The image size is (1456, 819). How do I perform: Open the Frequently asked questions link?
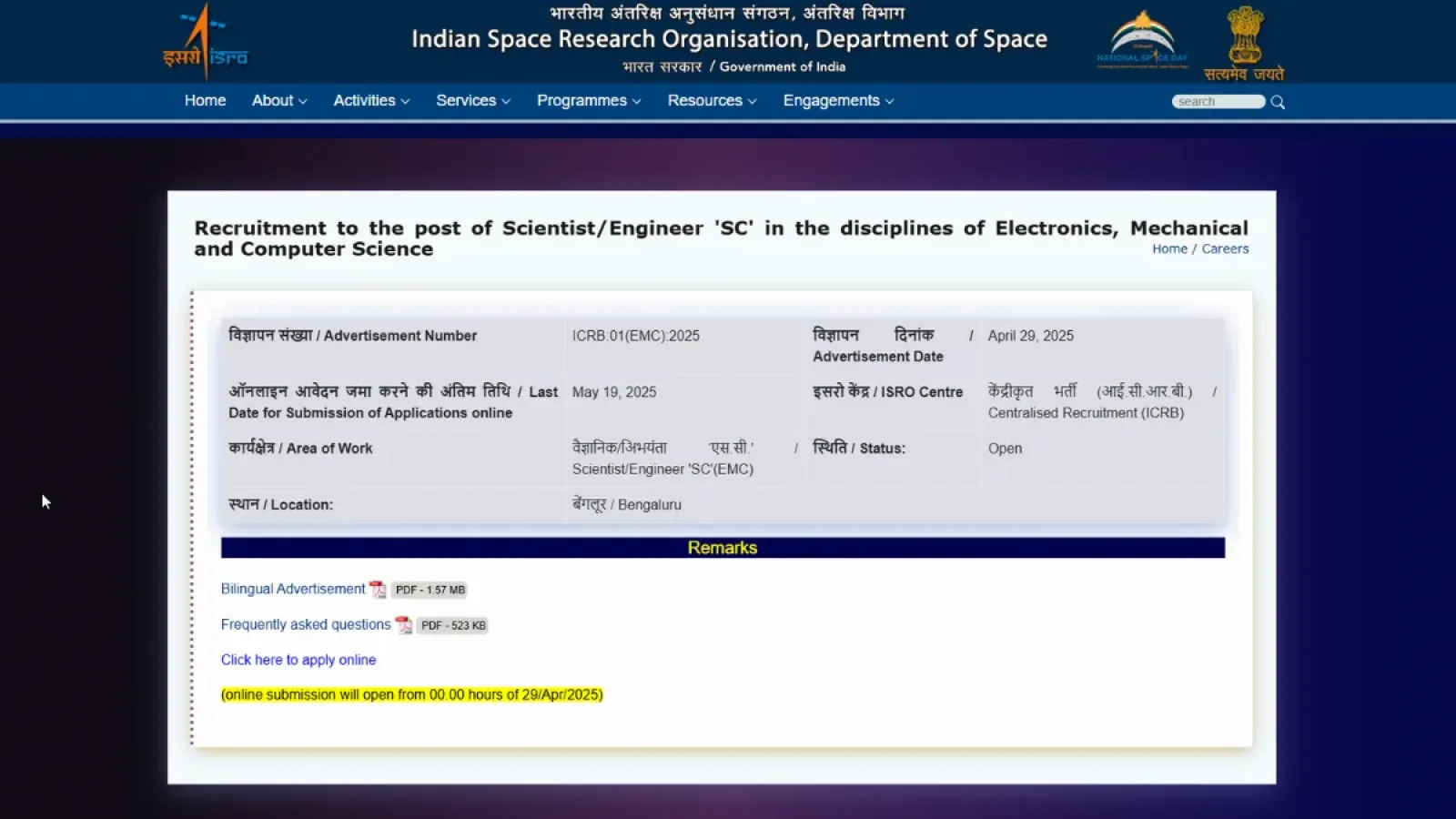coord(306,624)
